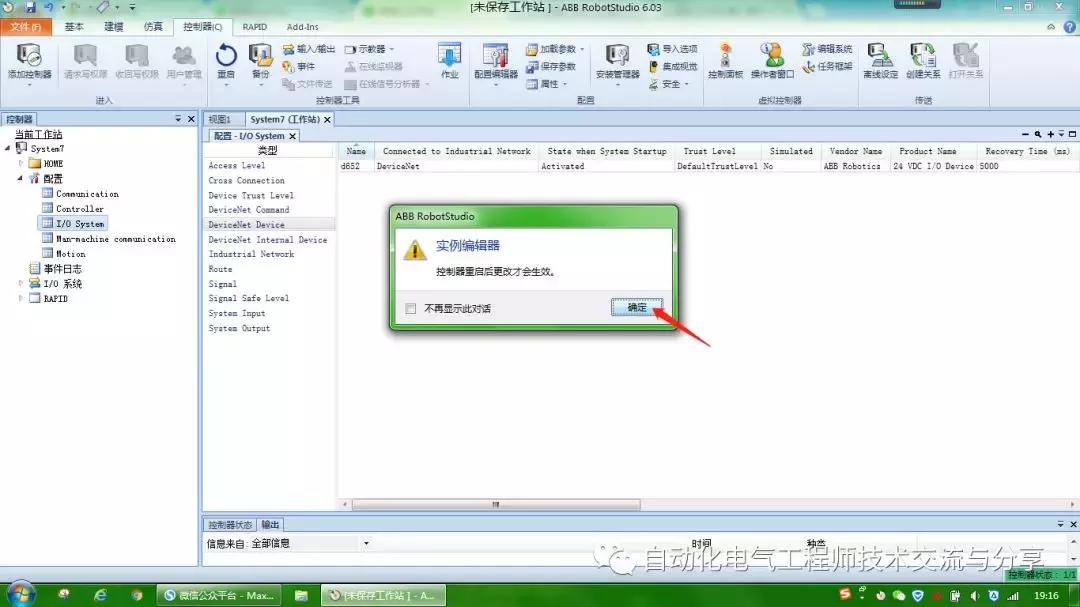This screenshot has width=1080, height=607.
Task: Open the Windows Start orb
Action: click(x=21, y=595)
